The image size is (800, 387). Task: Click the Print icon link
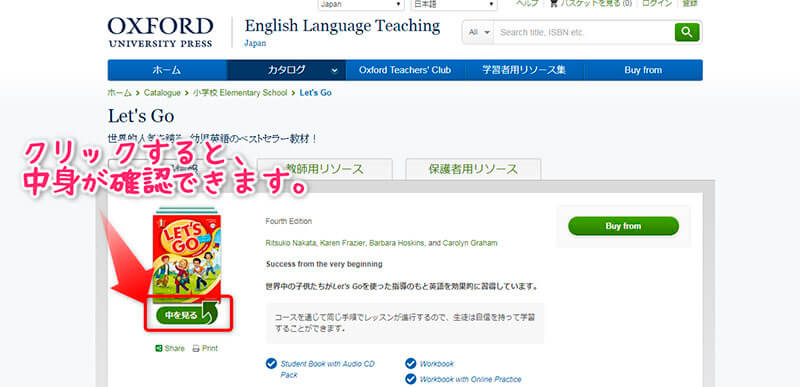click(x=205, y=348)
